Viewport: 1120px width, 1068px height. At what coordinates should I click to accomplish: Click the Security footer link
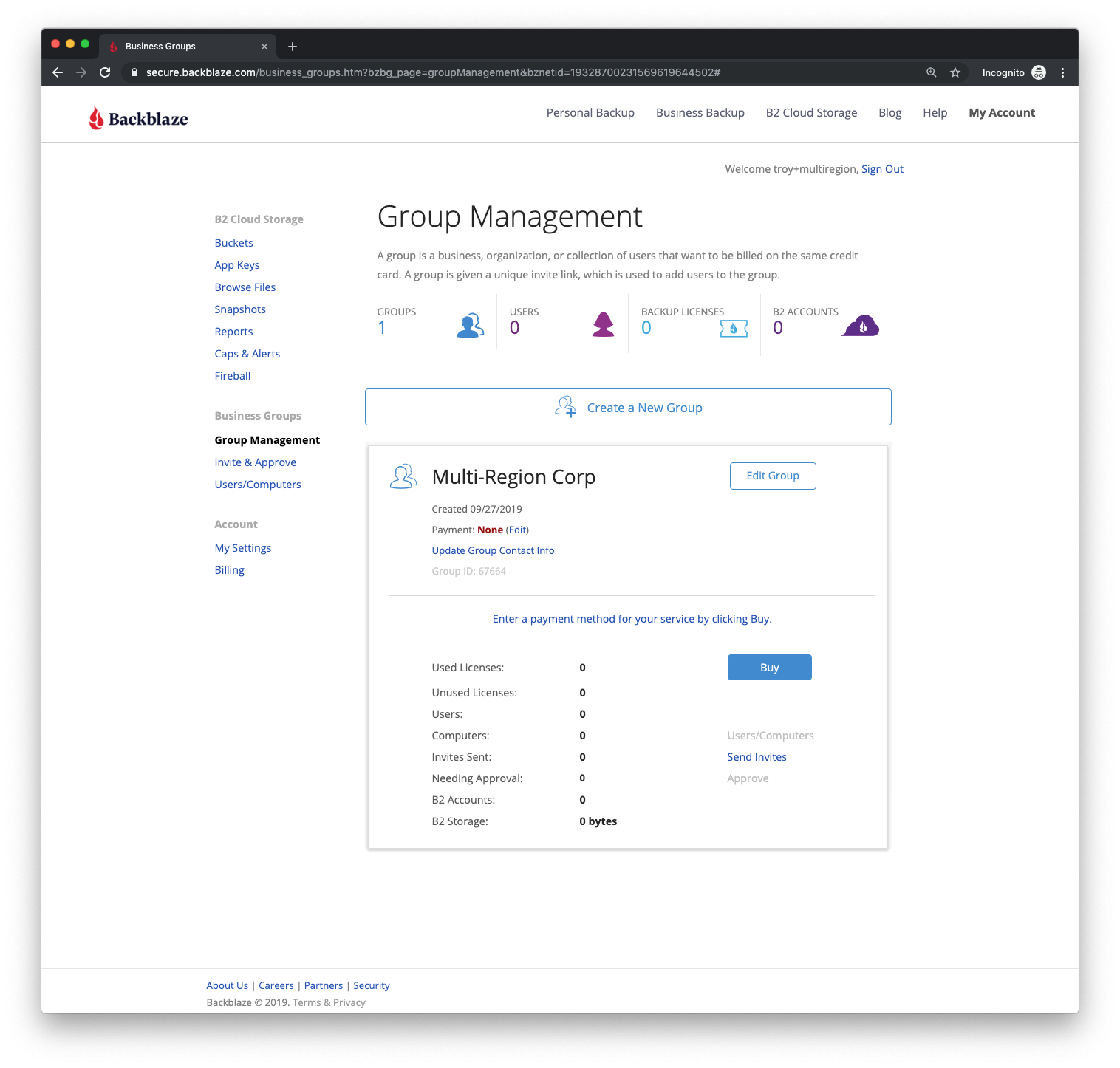click(x=372, y=985)
